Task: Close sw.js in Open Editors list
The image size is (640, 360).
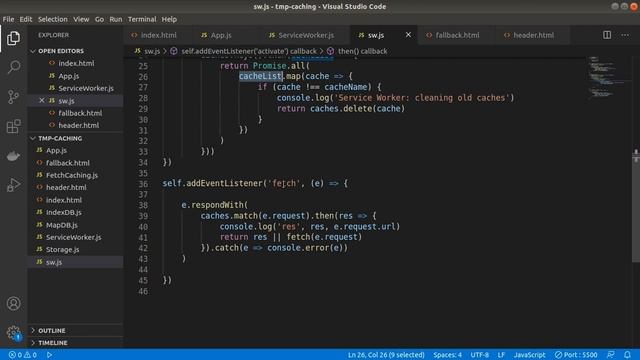Action: point(42,100)
